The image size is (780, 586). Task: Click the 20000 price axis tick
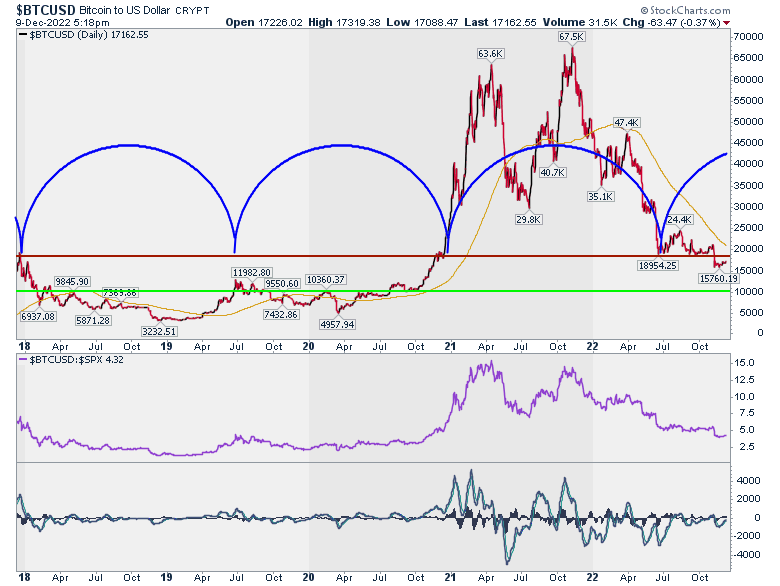748,249
